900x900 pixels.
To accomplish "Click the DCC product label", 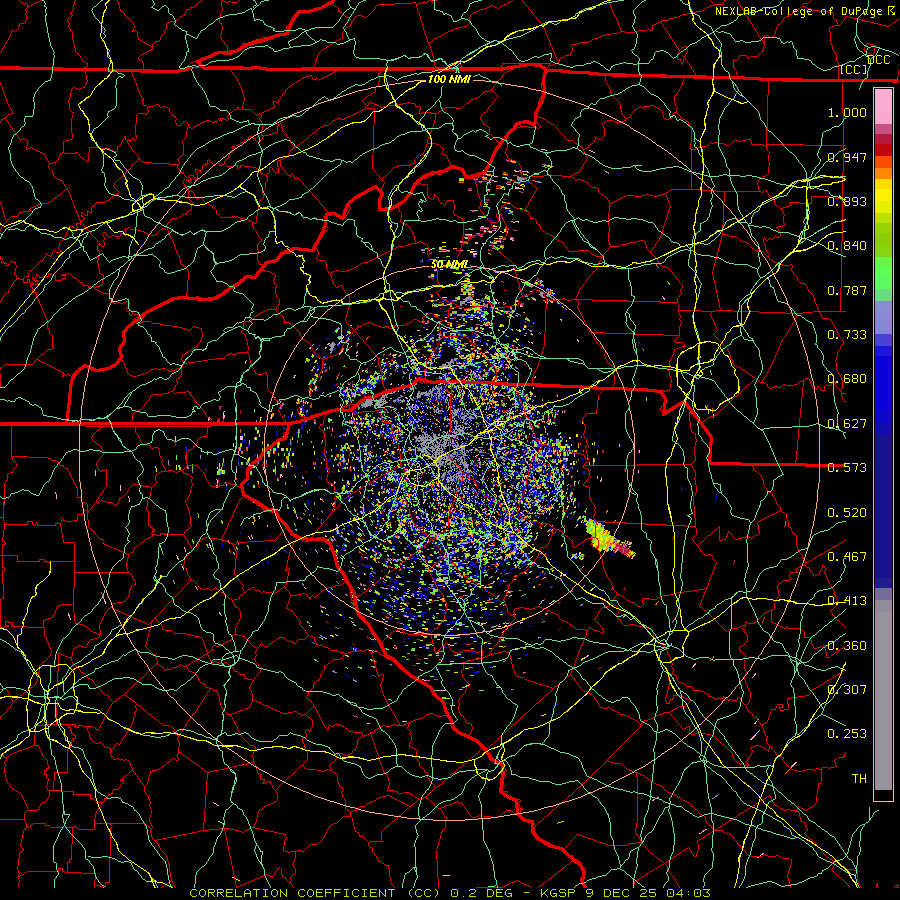I will (x=878, y=60).
